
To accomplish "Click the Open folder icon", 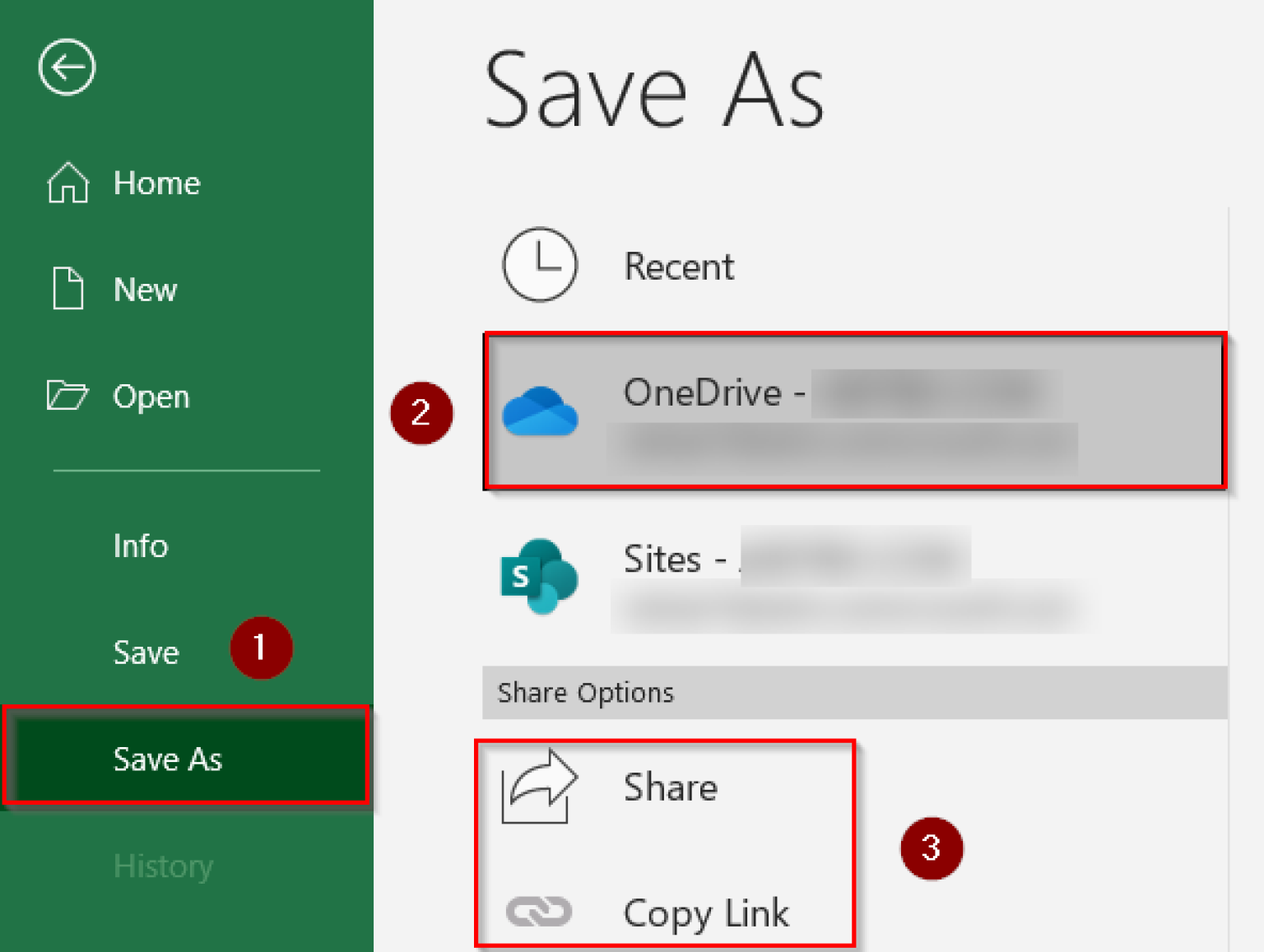I will point(67,396).
